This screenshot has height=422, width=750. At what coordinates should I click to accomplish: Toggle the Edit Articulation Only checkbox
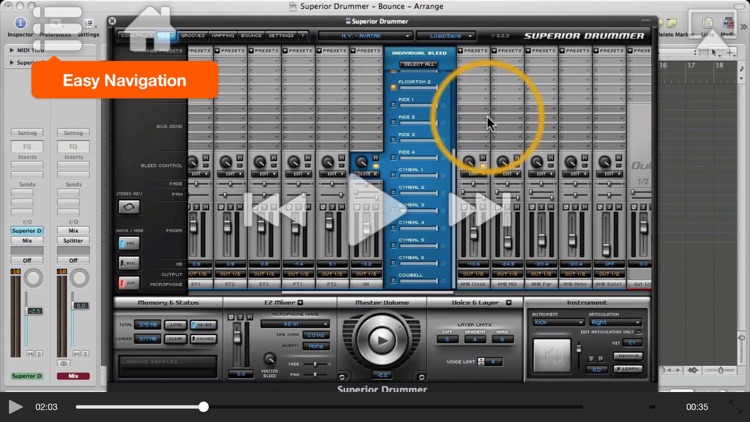tap(639, 332)
